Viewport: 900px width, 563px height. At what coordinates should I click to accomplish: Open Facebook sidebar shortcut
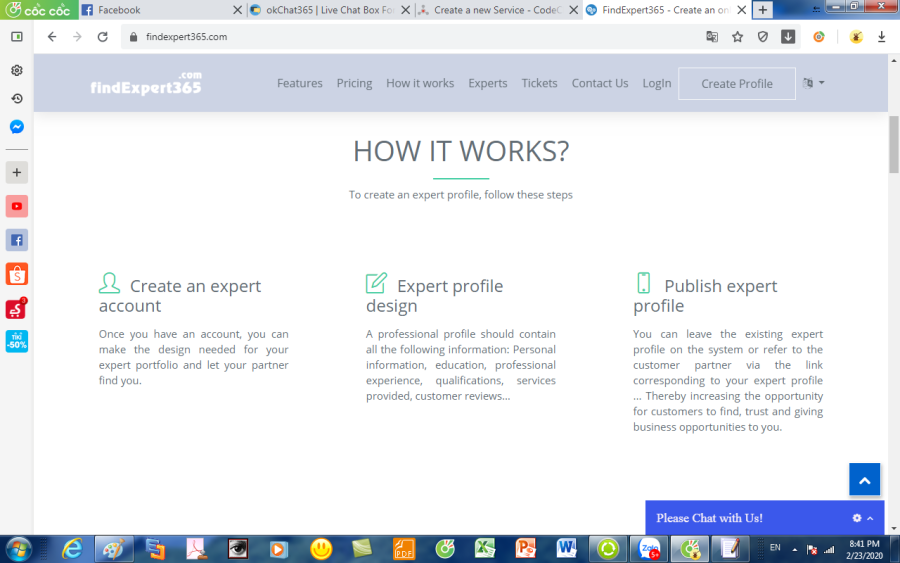coord(17,240)
